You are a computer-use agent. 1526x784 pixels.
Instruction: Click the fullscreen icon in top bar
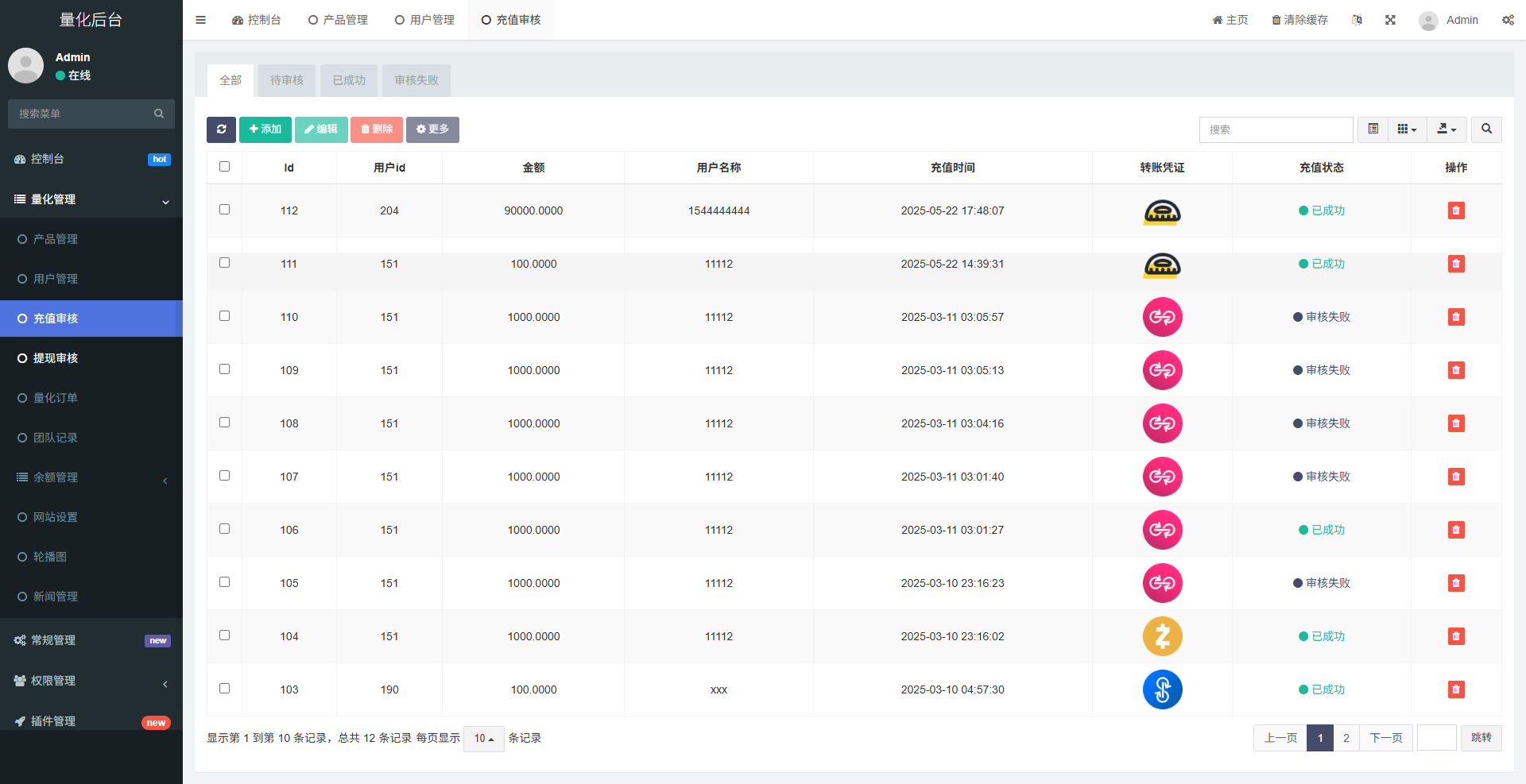[1390, 20]
